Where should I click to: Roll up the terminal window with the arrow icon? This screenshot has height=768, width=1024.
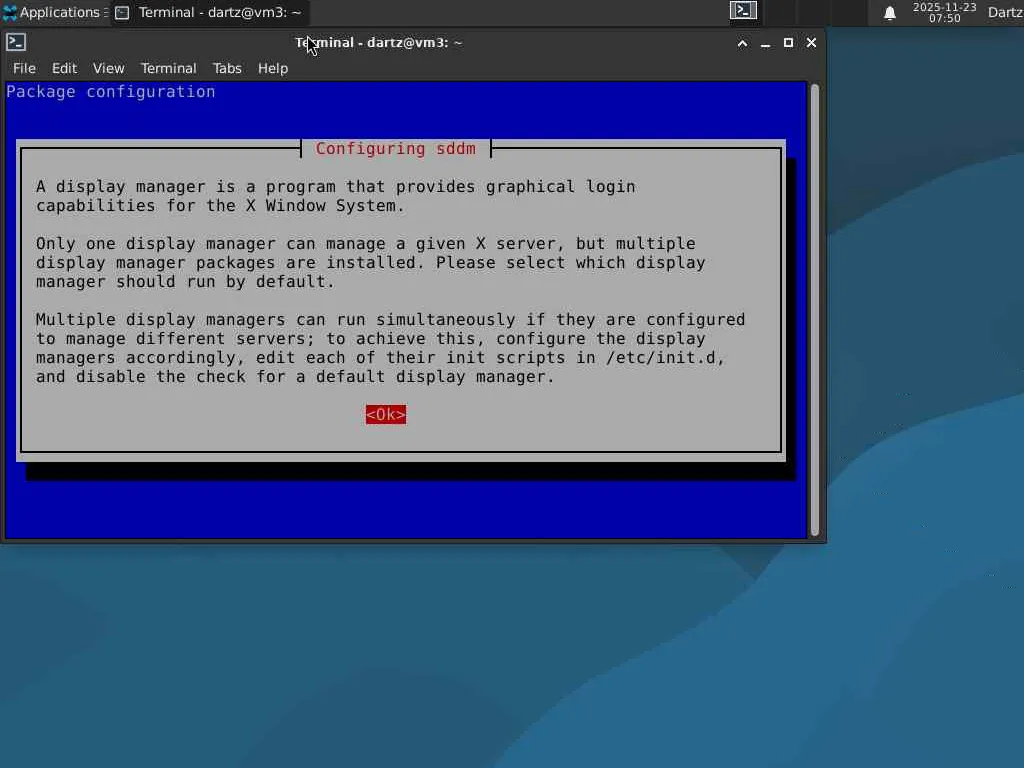pyautogui.click(x=742, y=43)
